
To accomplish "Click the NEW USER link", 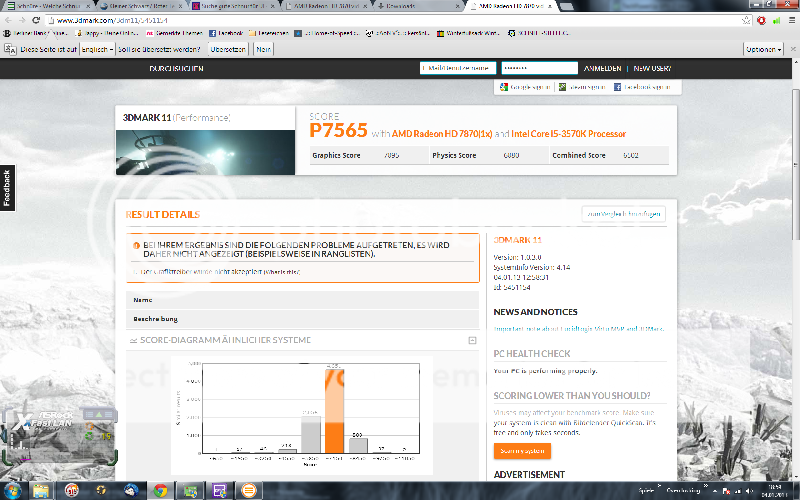I will (652, 68).
